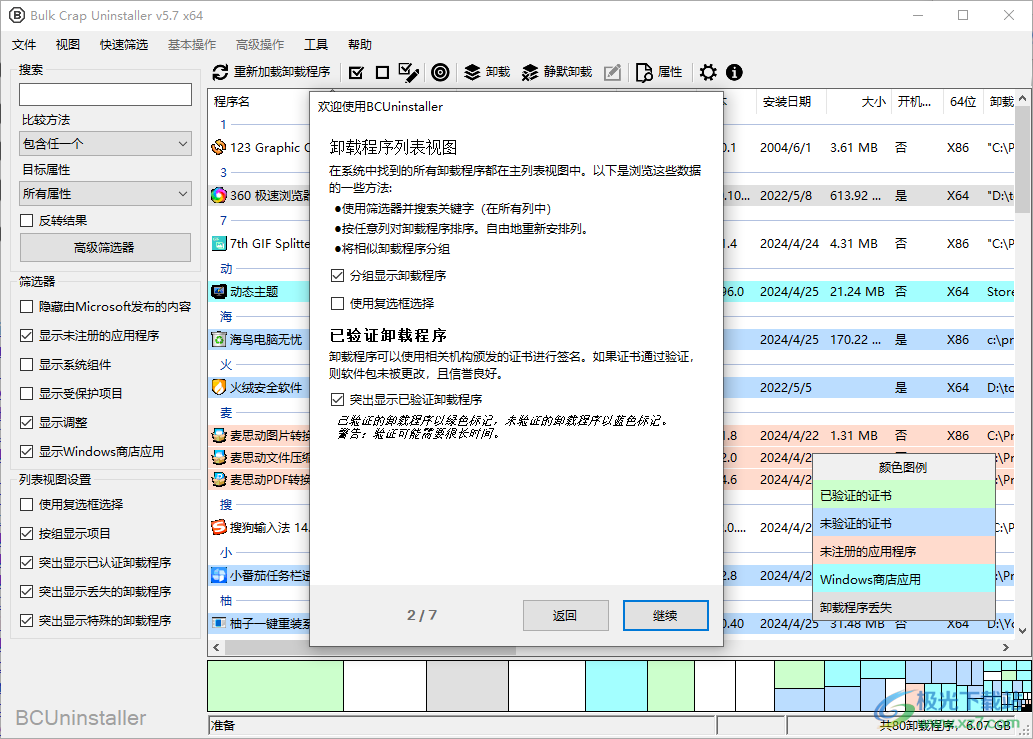Click 继续 button in welcome dialog

click(x=665, y=616)
